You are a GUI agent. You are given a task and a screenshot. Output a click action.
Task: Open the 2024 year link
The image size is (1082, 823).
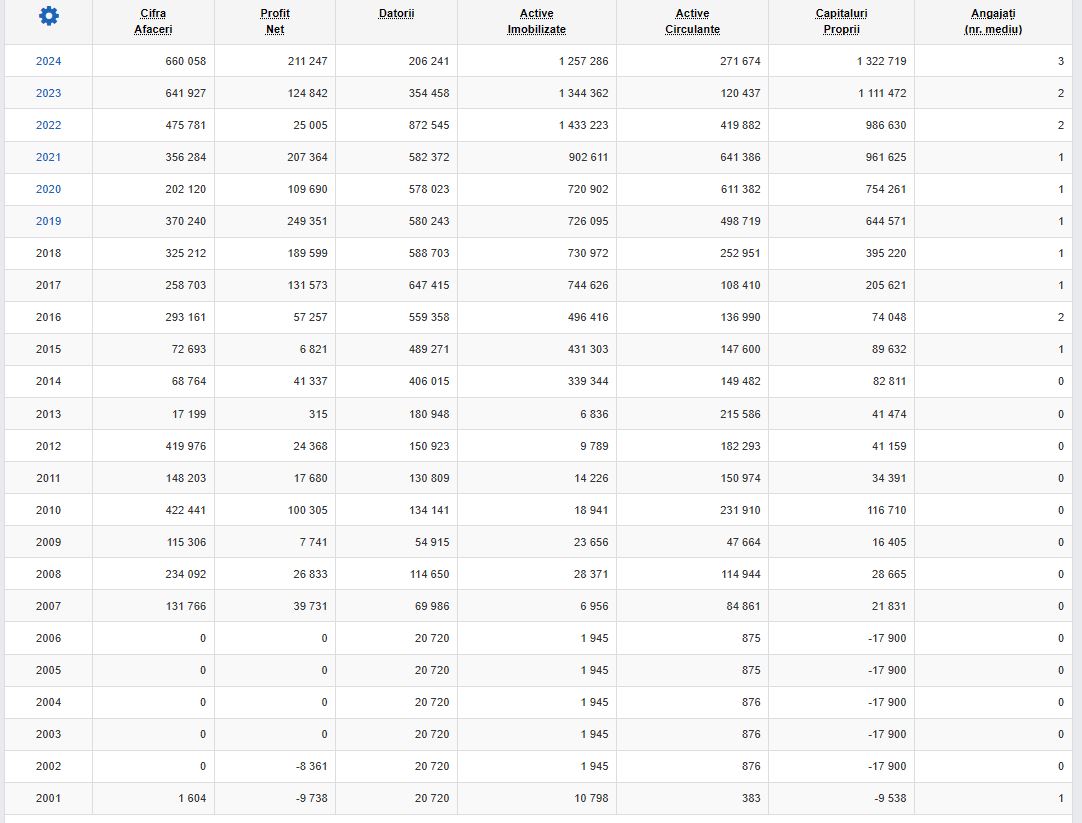[x=48, y=61]
